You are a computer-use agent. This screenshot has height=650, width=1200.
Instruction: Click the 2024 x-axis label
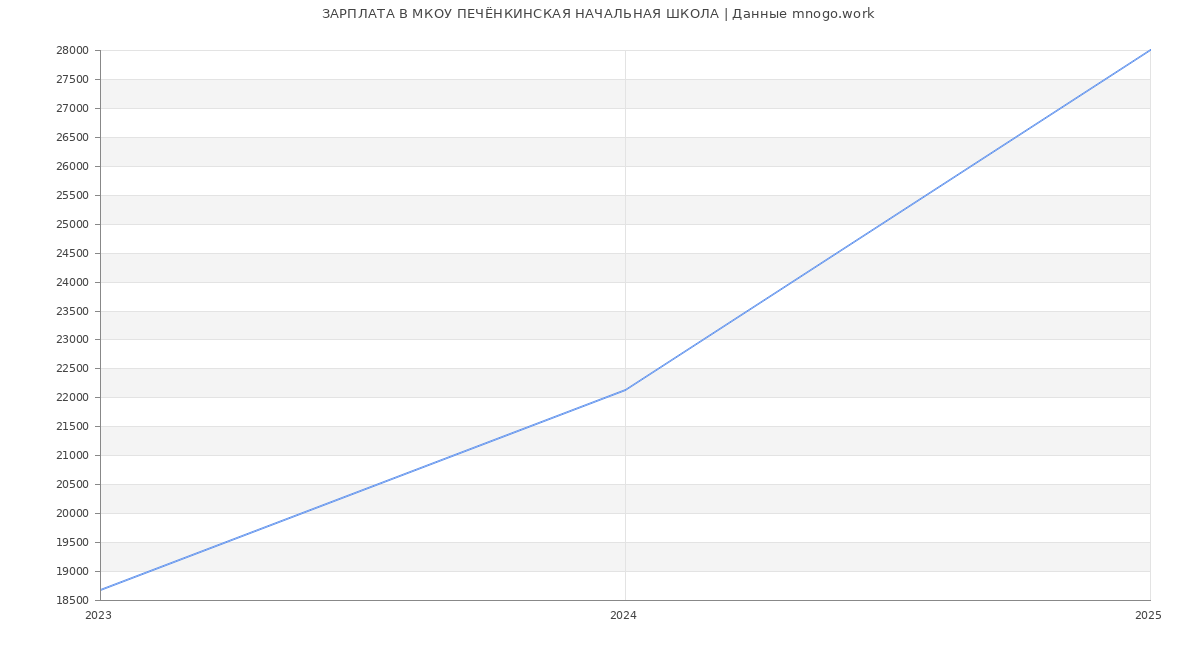[623, 616]
